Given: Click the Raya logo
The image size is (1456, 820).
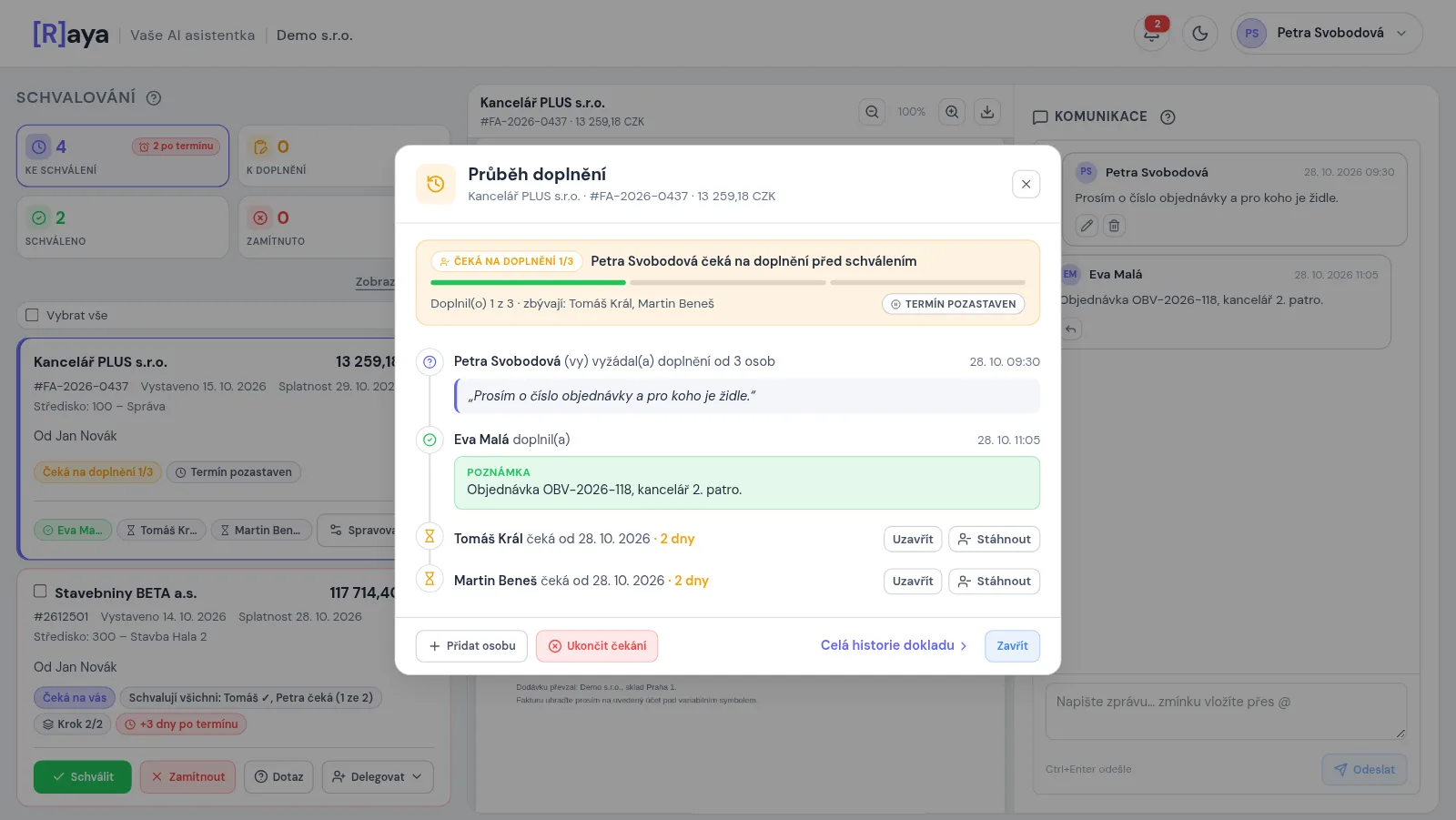Looking at the screenshot, I should (x=70, y=35).
